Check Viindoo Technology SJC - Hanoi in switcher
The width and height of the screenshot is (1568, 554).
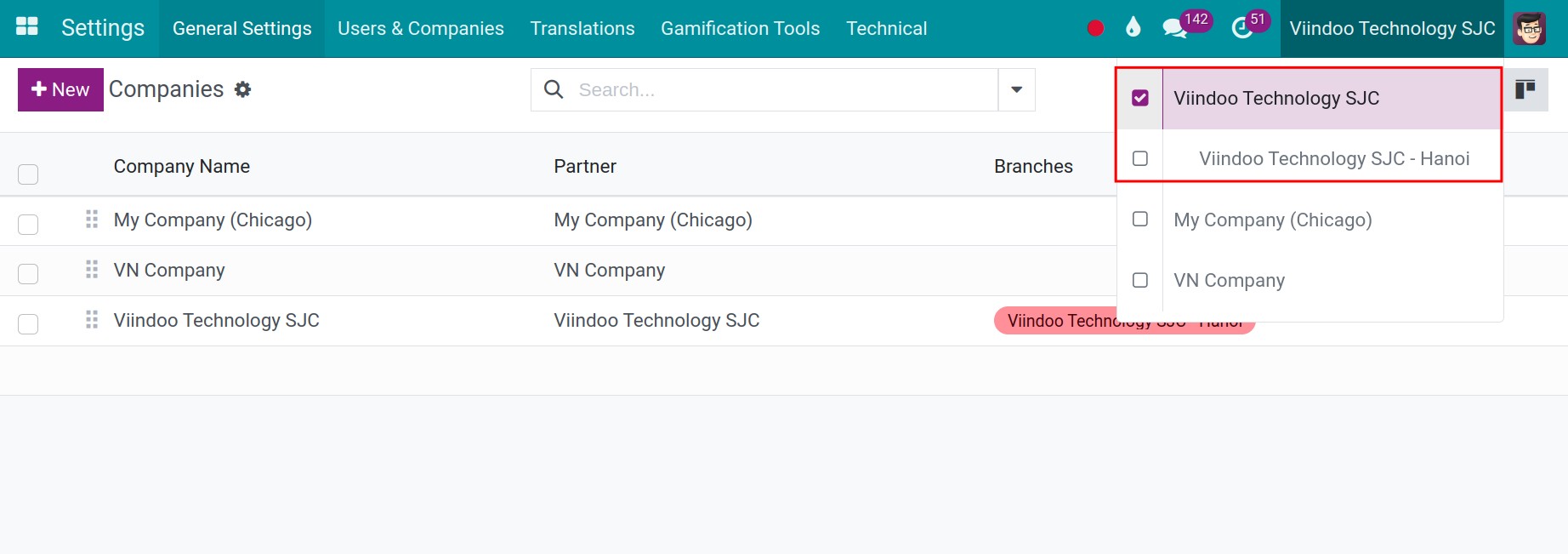point(1140,158)
